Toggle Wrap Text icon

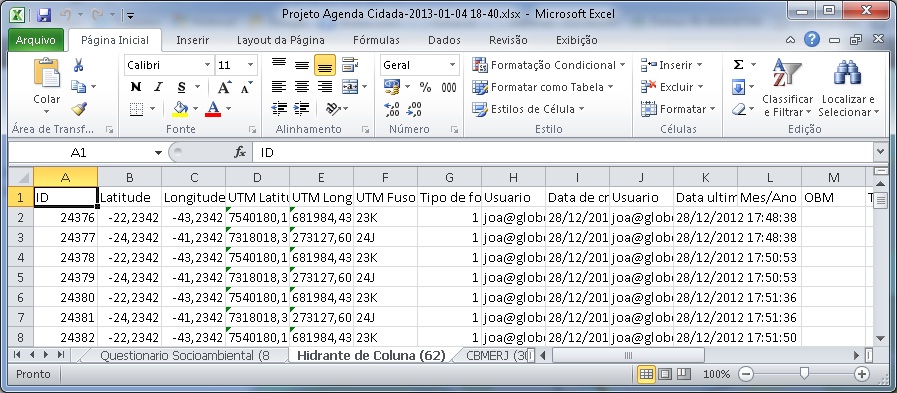[x=350, y=65]
